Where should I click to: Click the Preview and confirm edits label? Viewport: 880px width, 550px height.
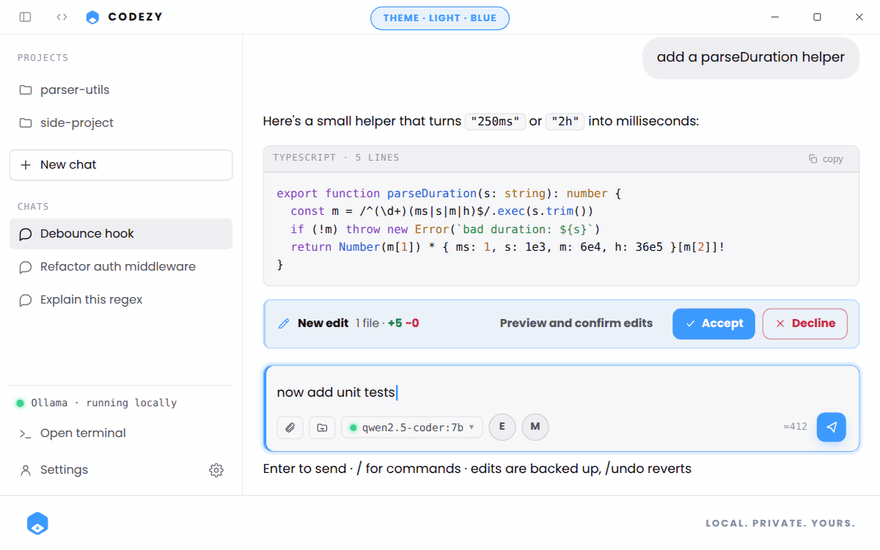point(576,323)
